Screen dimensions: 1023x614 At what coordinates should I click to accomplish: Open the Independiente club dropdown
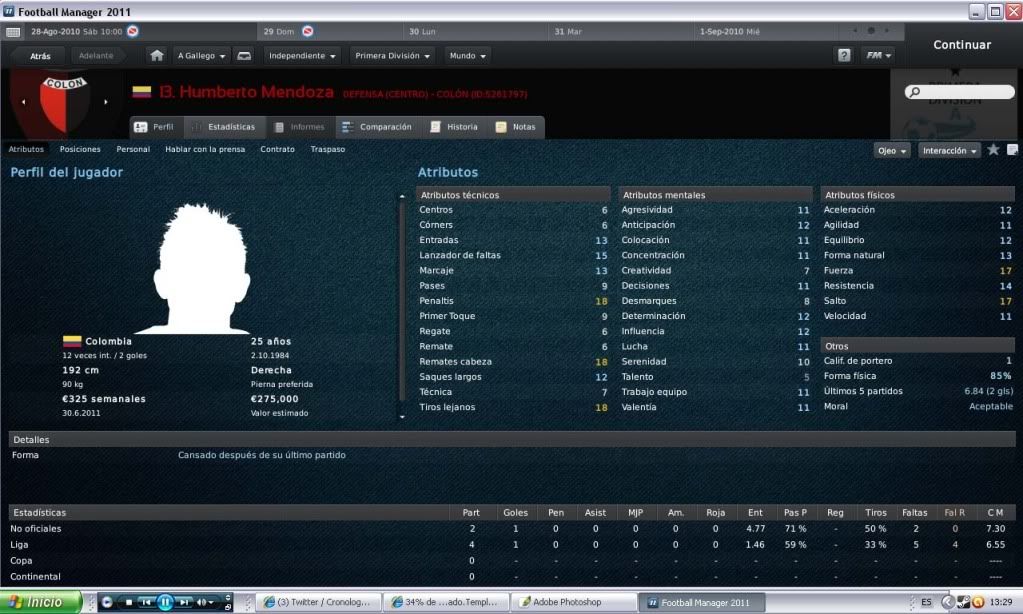302,55
